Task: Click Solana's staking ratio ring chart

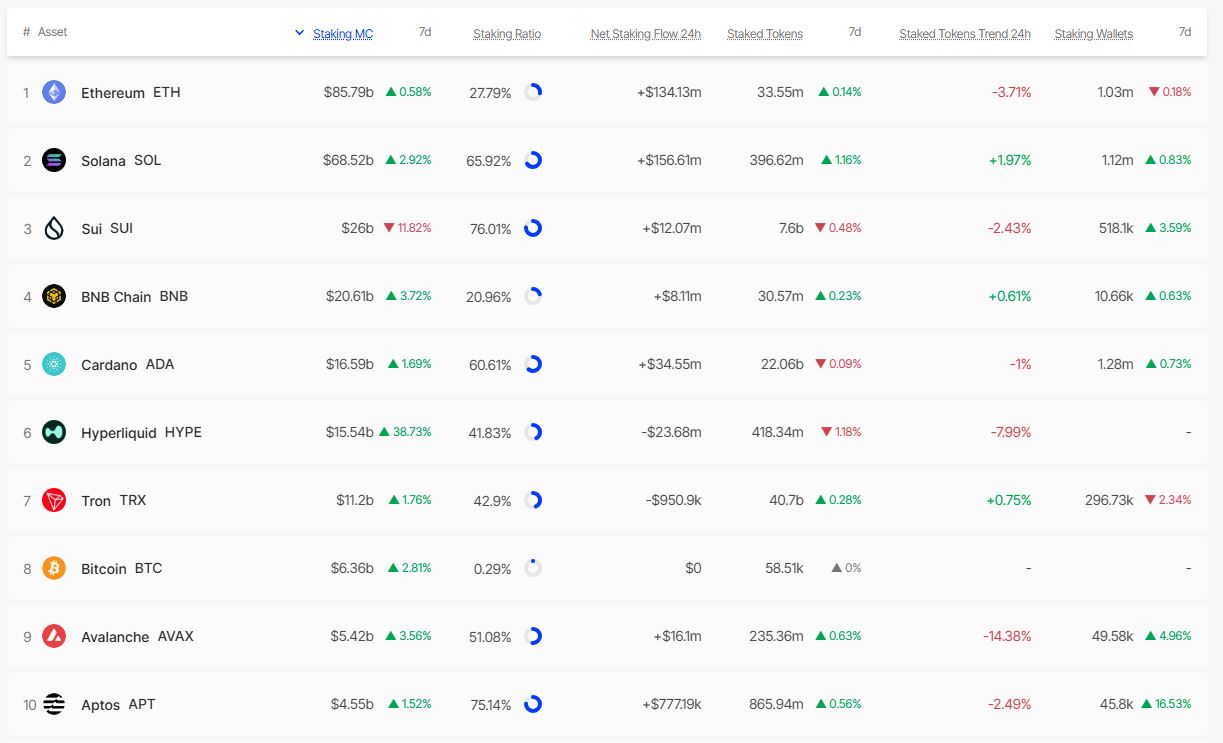Action: (533, 160)
